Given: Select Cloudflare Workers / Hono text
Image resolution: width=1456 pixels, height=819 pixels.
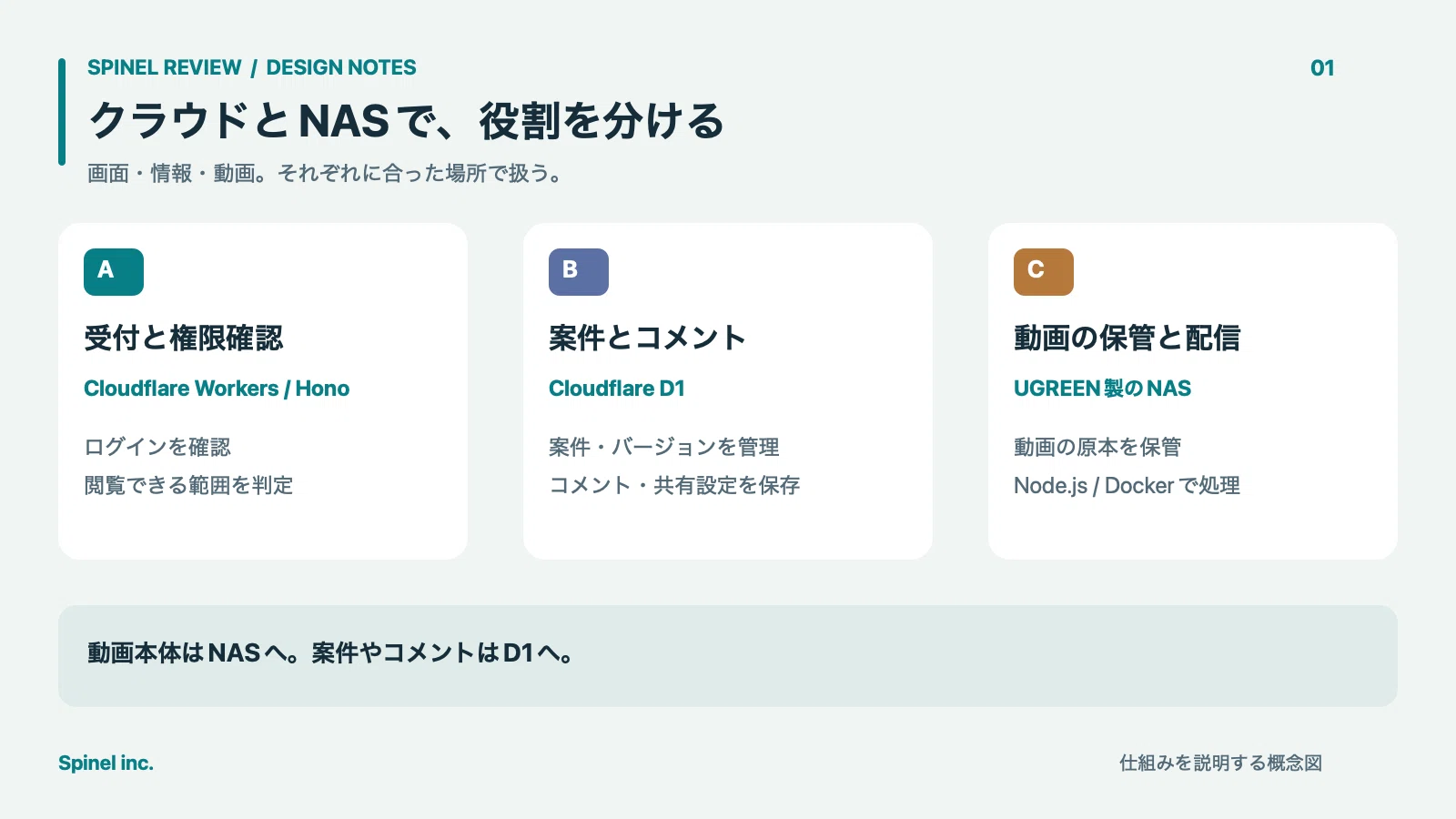Looking at the screenshot, I should pyautogui.click(x=217, y=389).
